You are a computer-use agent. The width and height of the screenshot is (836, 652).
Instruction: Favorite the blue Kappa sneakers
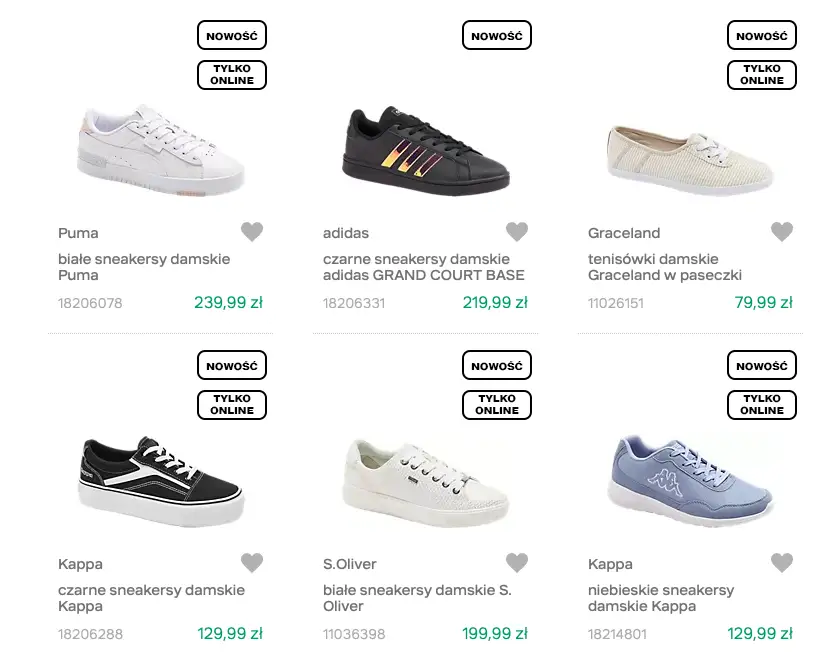point(782,563)
